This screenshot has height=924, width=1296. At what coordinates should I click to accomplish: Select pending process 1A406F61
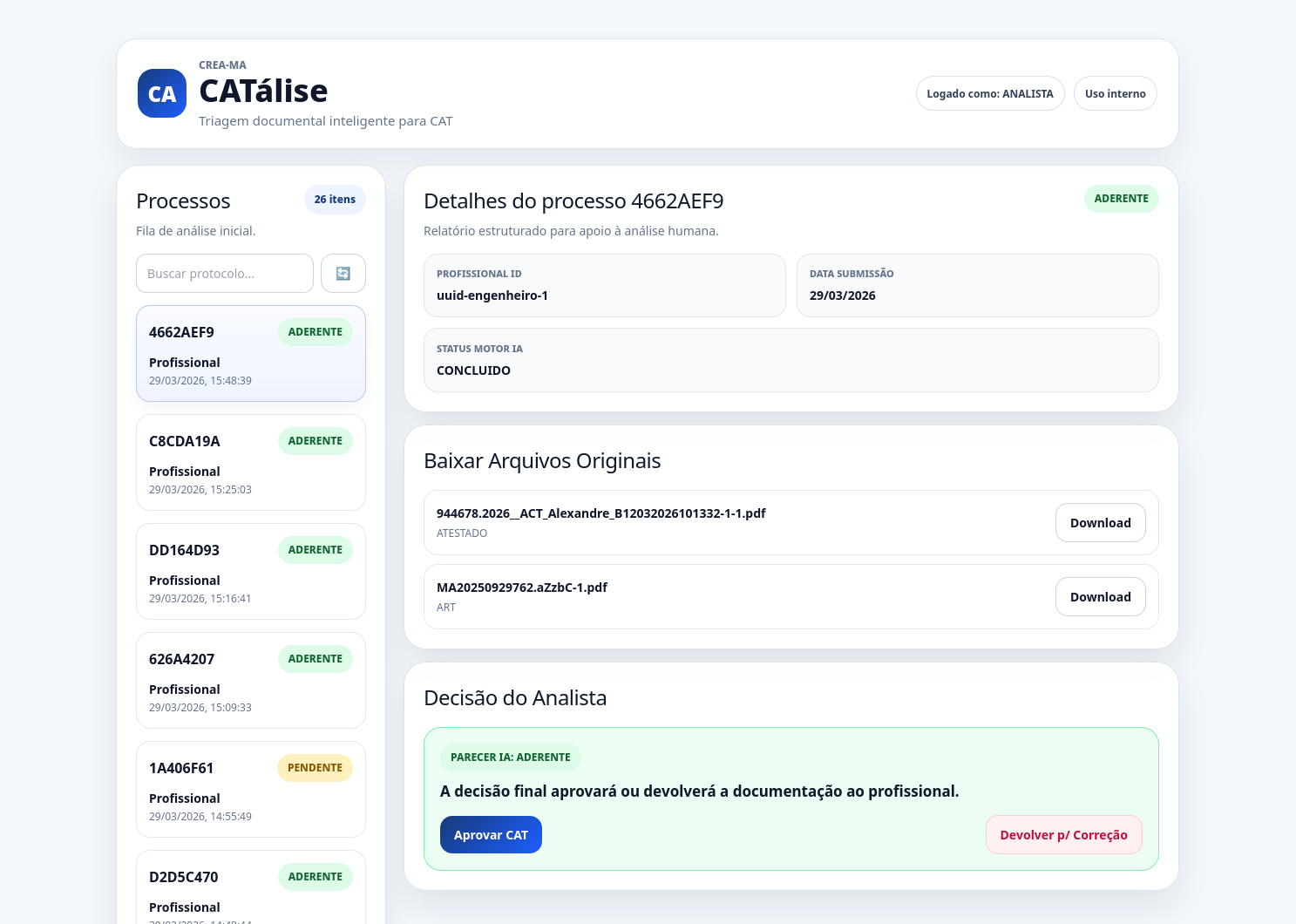coord(250,789)
